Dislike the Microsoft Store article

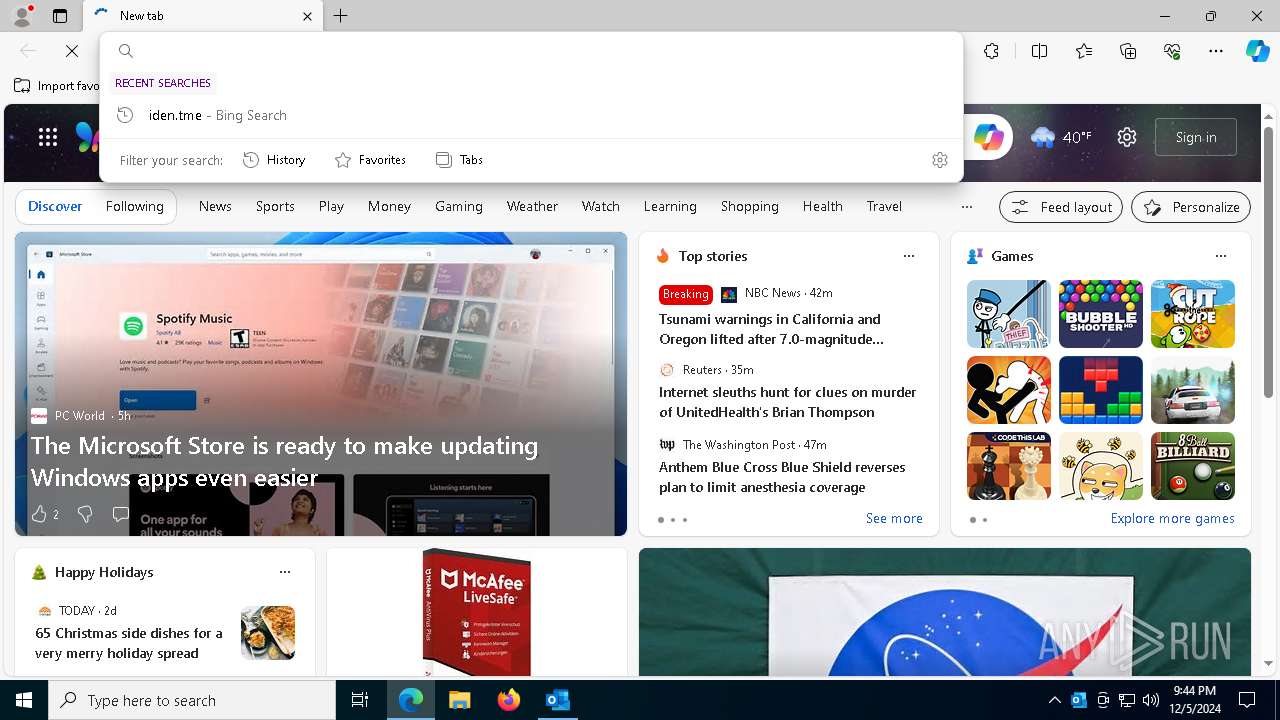[85, 514]
